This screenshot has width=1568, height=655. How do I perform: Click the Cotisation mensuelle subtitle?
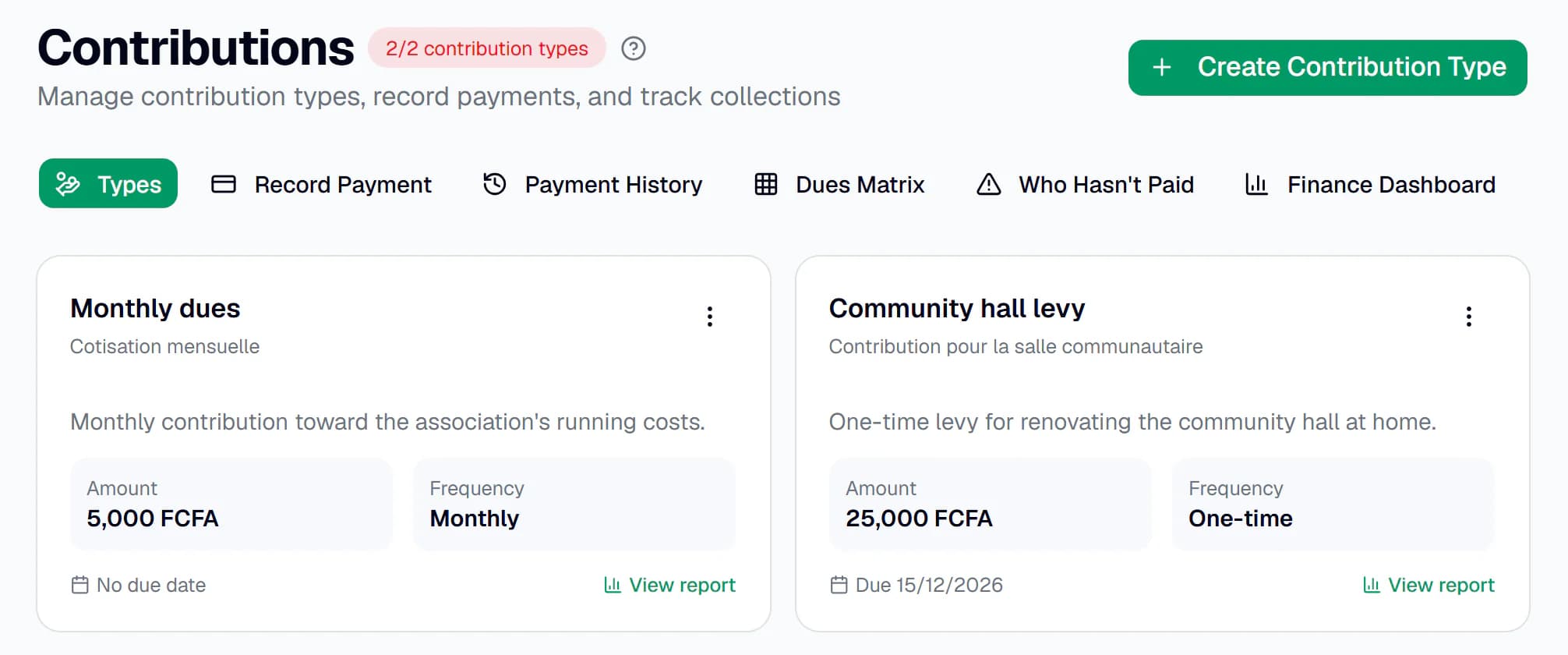click(164, 346)
